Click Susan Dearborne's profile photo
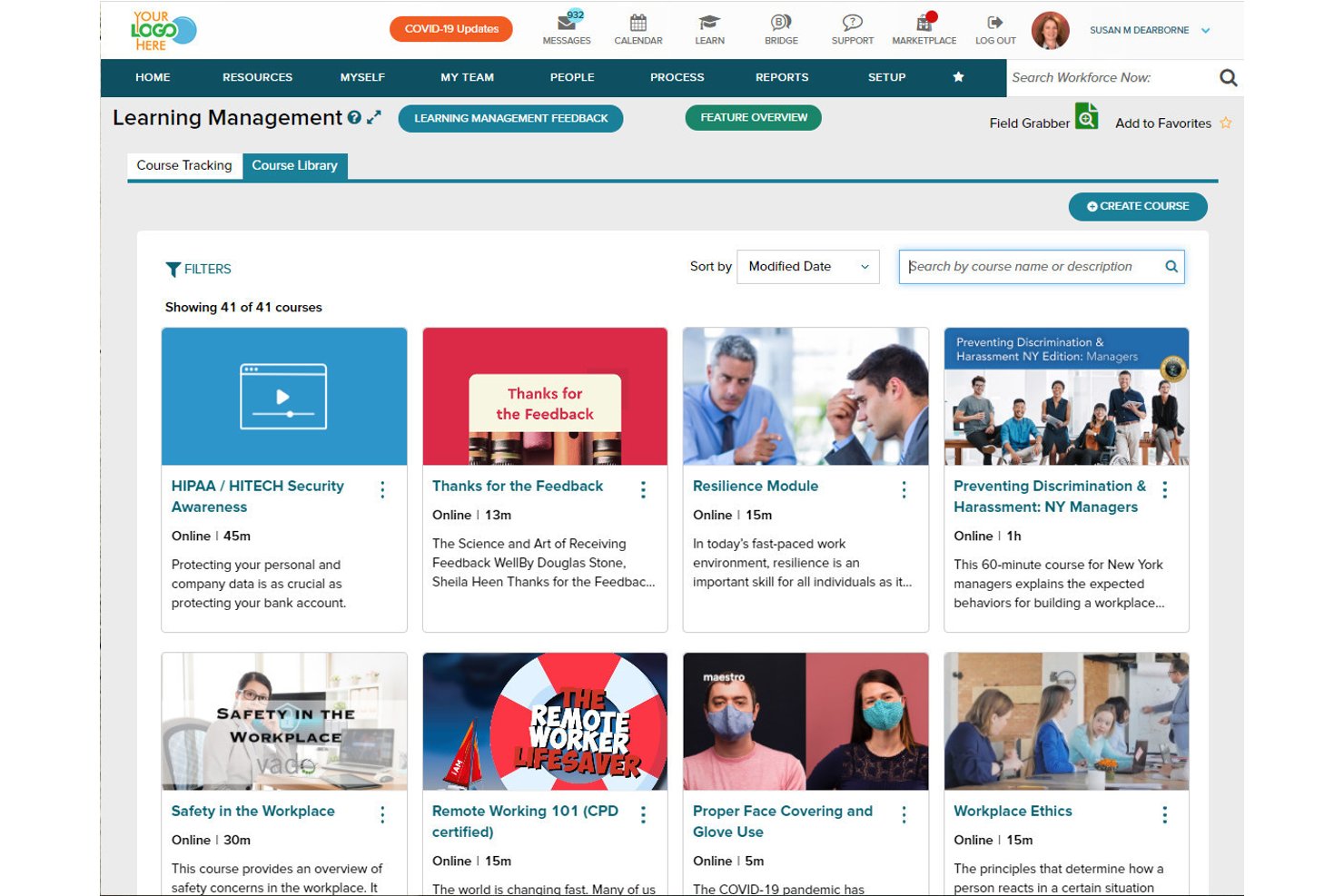Screen dimensions: 1344x896 tap(1051, 30)
